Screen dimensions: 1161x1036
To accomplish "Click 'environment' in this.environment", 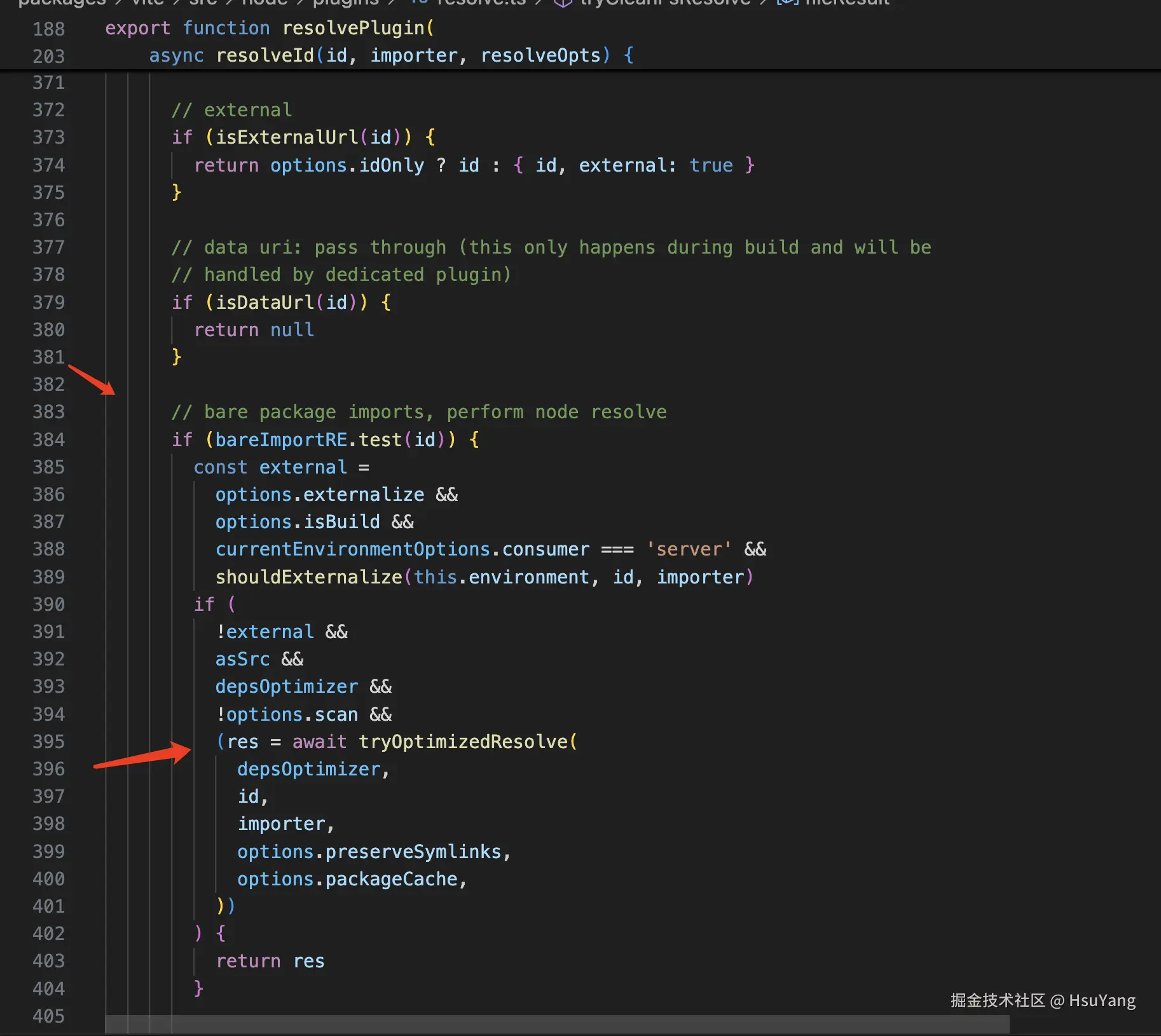I will coord(529,577).
